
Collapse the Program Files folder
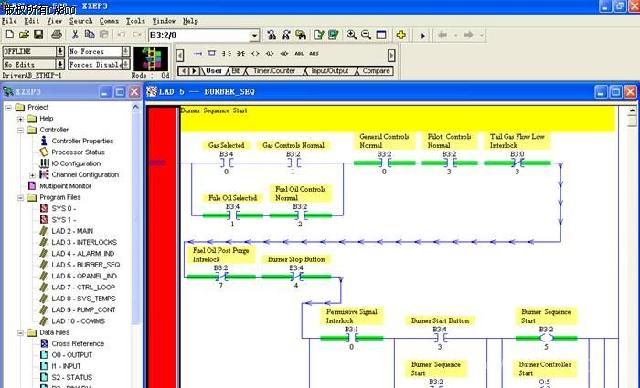click(20, 197)
